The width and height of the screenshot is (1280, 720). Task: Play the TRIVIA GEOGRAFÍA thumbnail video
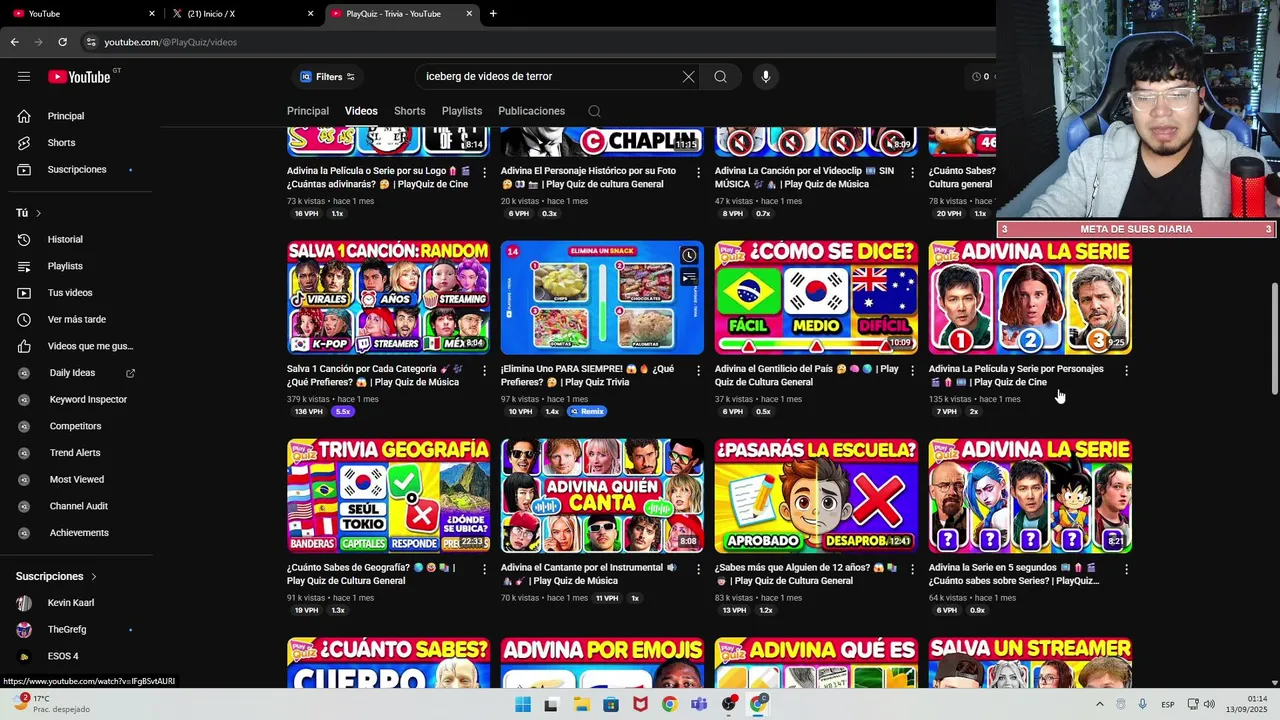coord(389,496)
